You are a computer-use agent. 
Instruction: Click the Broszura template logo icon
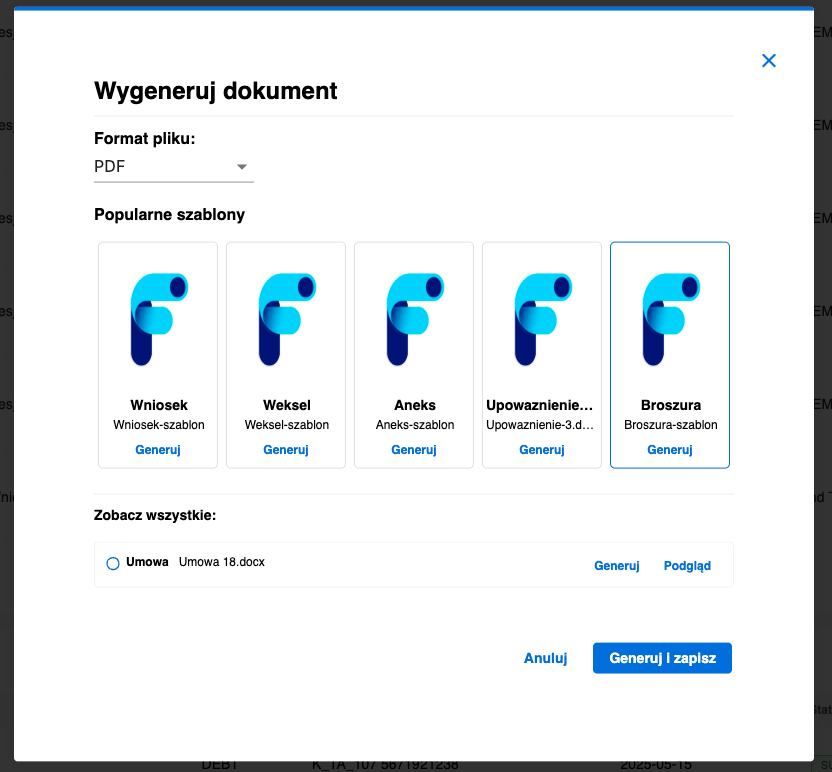pyautogui.click(x=669, y=317)
